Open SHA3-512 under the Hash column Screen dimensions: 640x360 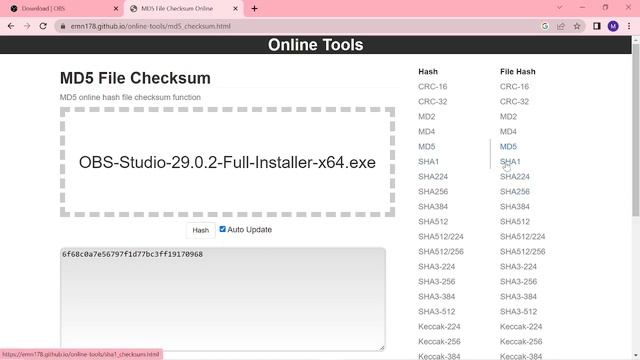(x=437, y=311)
